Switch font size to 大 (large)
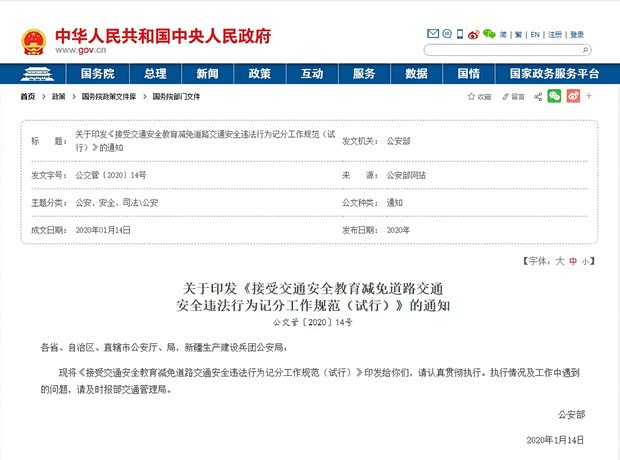The image size is (620, 460). click(x=560, y=260)
